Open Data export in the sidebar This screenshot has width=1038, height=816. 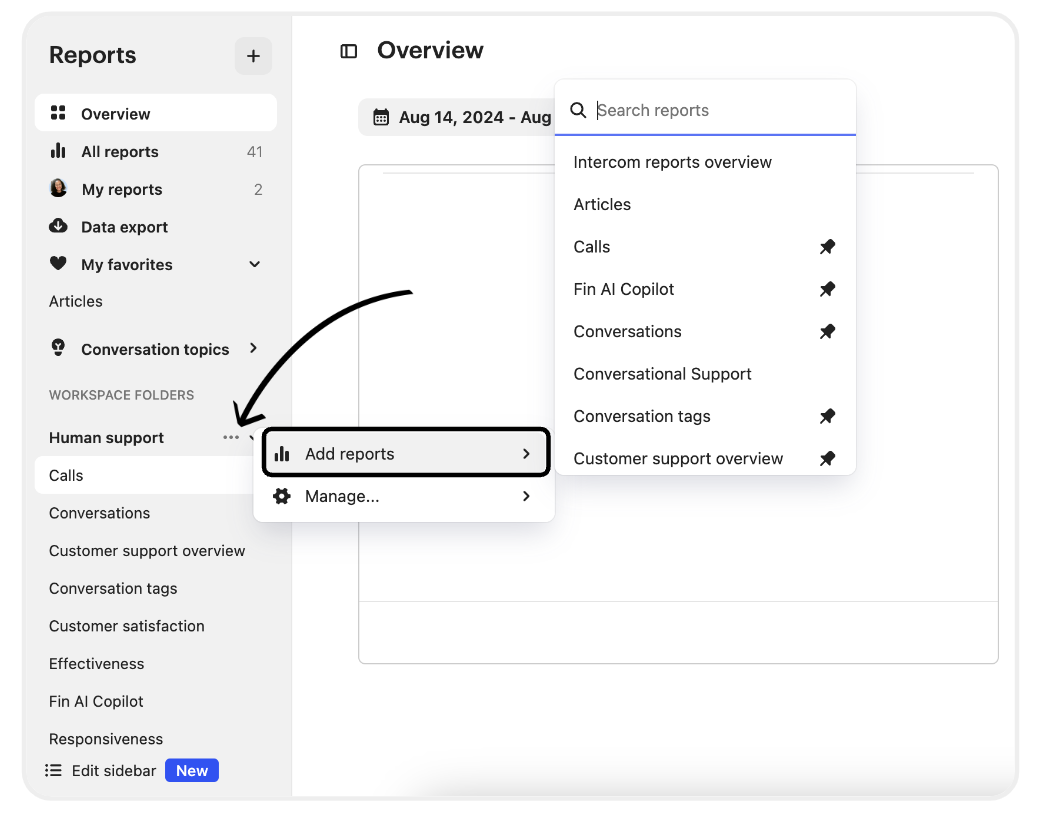point(156,226)
